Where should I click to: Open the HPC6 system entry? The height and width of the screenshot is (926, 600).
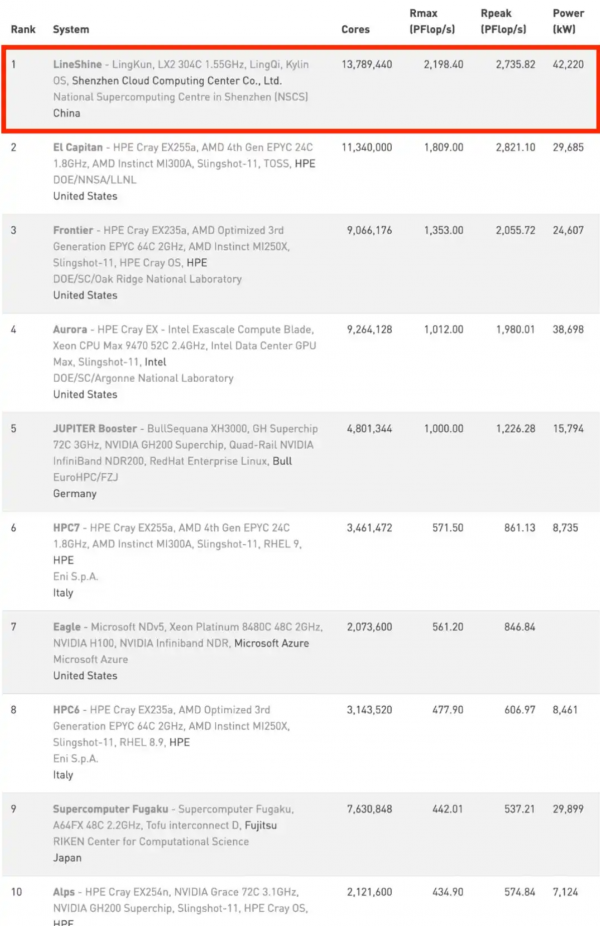[66, 710]
